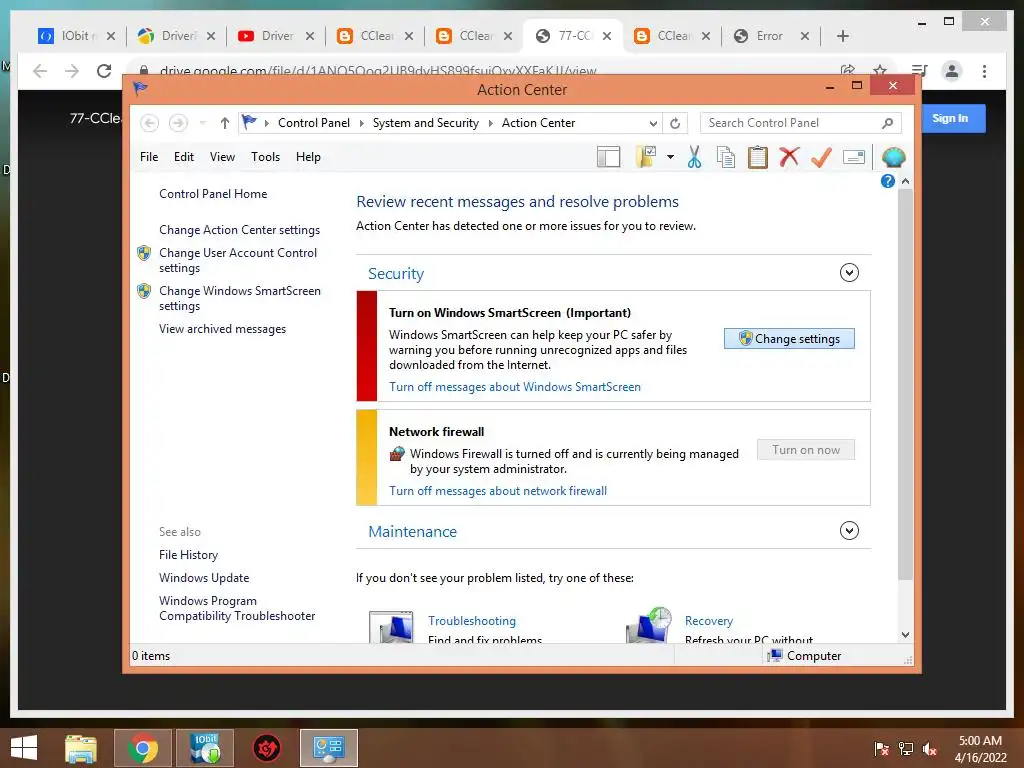Open a new Chrome tab with plus button
This screenshot has height=768, width=1024.
(842, 36)
